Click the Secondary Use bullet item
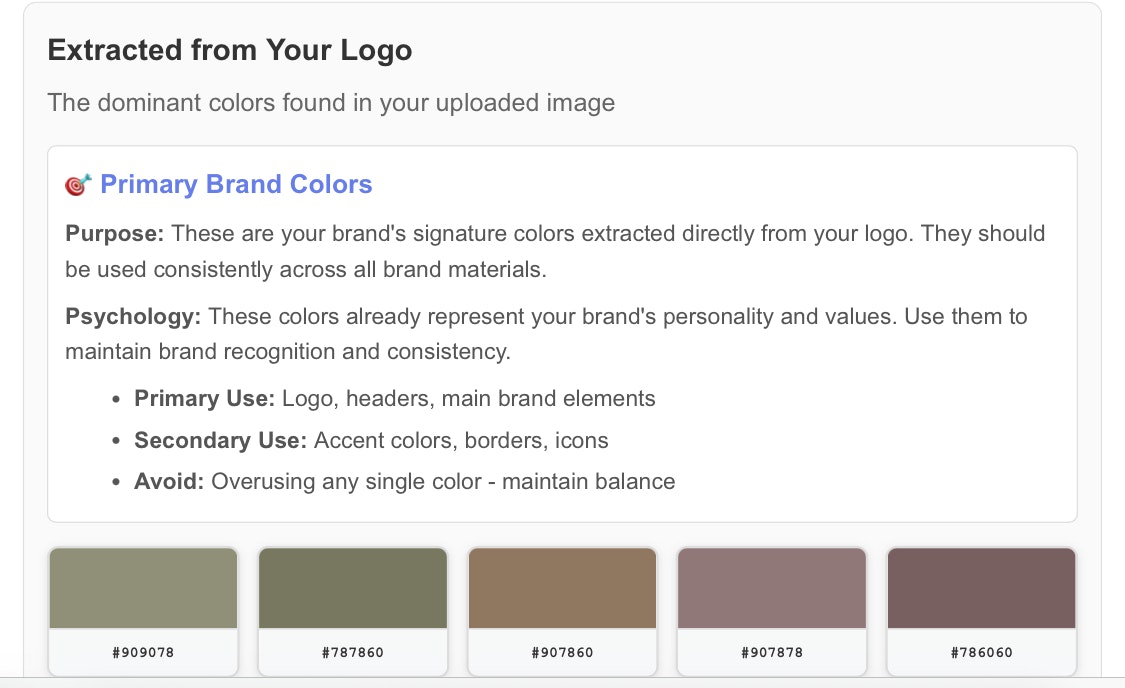Image resolution: width=1125 pixels, height=688 pixels. tap(371, 440)
